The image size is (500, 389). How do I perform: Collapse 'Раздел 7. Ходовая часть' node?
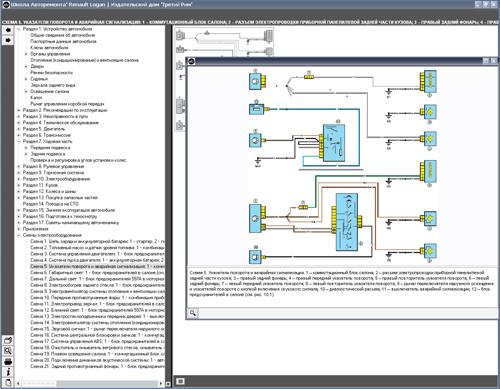19,141
